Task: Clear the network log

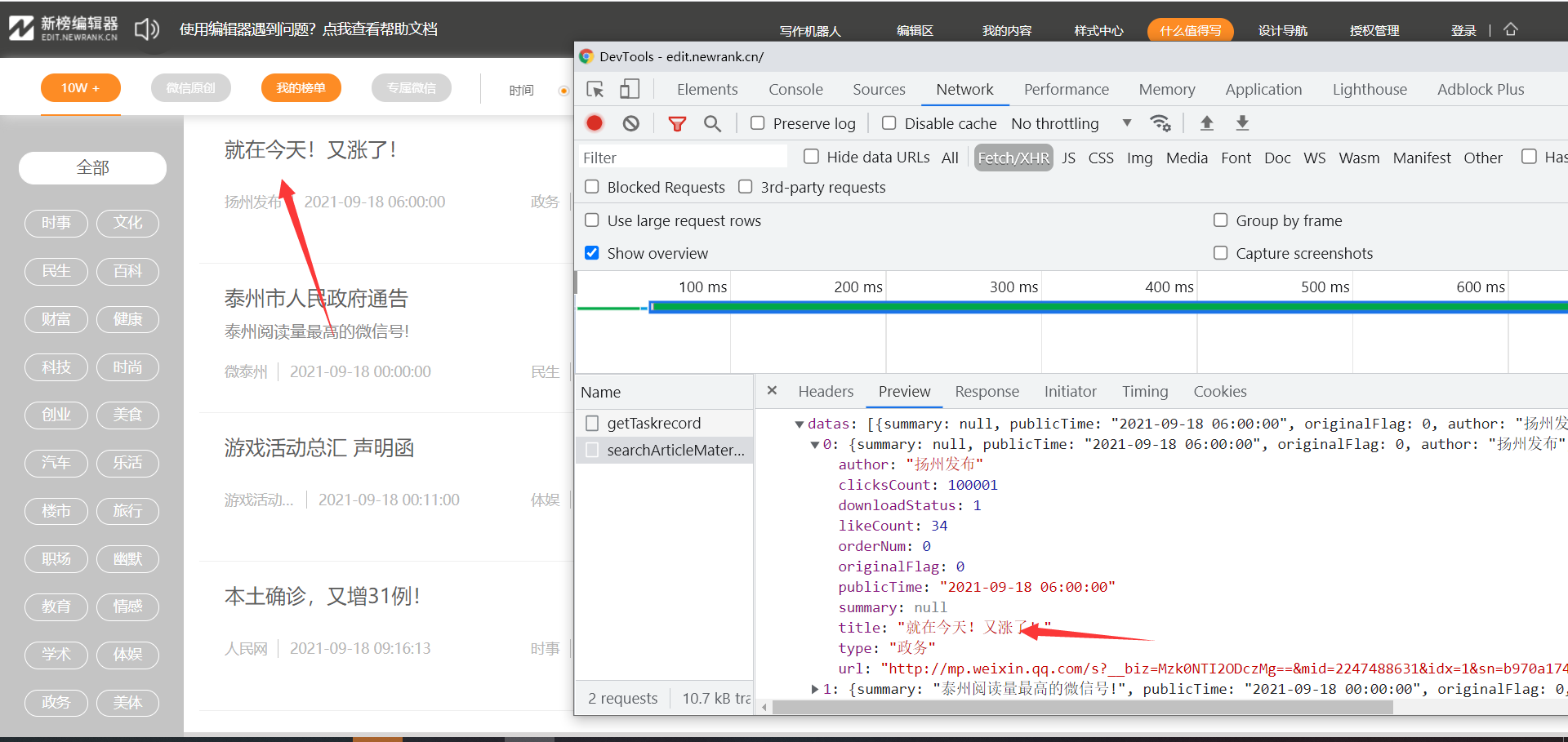Action: point(631,123)
